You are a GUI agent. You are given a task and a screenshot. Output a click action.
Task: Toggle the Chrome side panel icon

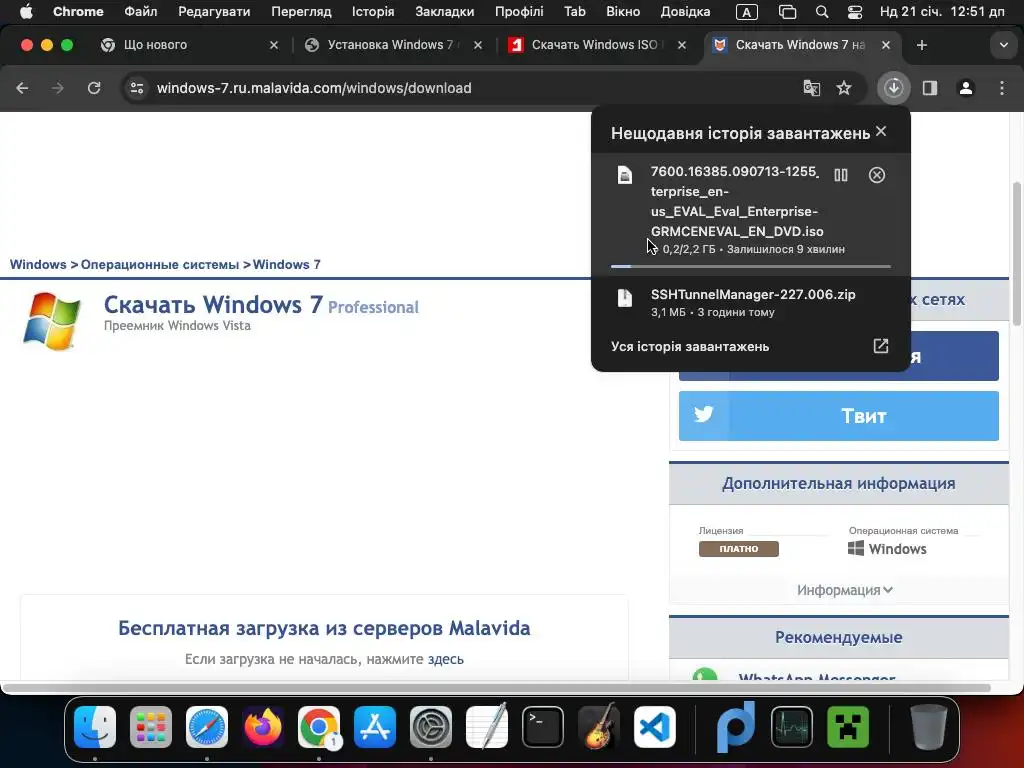pyautogui.click(x=930, y=88)
